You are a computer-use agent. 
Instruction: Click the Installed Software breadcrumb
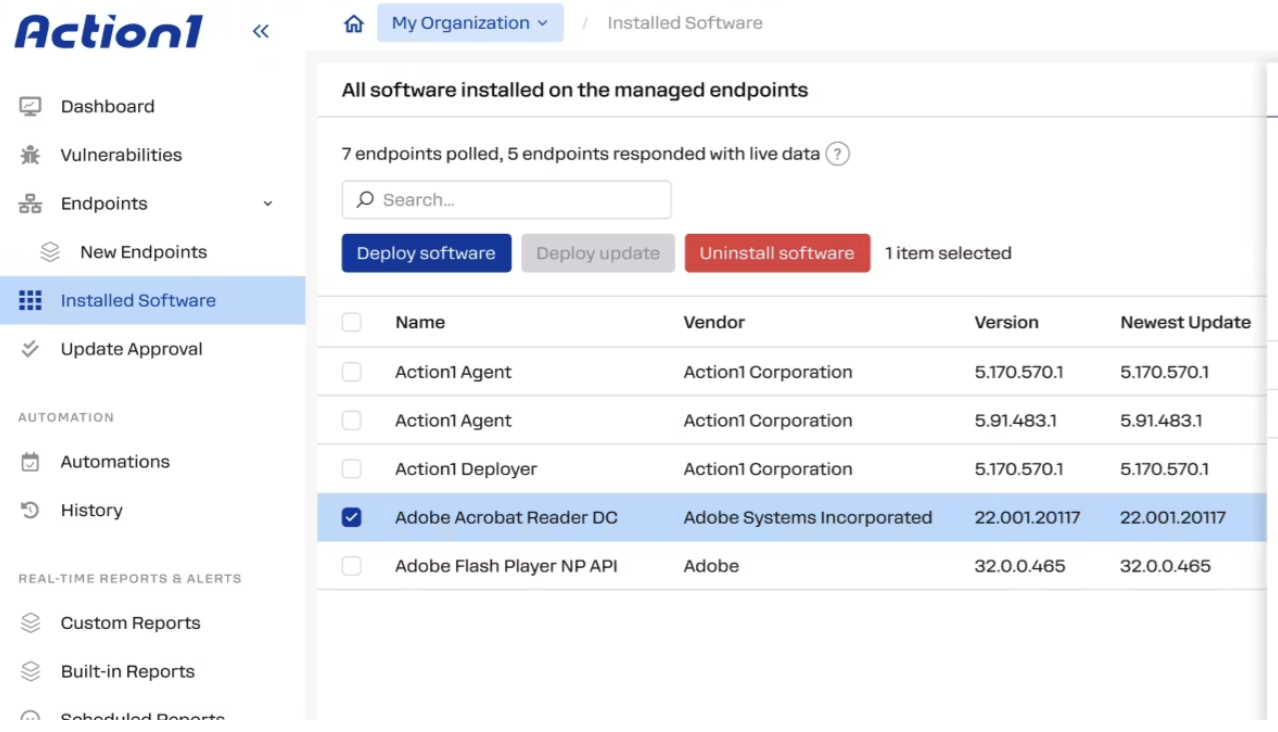coord(685,23)
